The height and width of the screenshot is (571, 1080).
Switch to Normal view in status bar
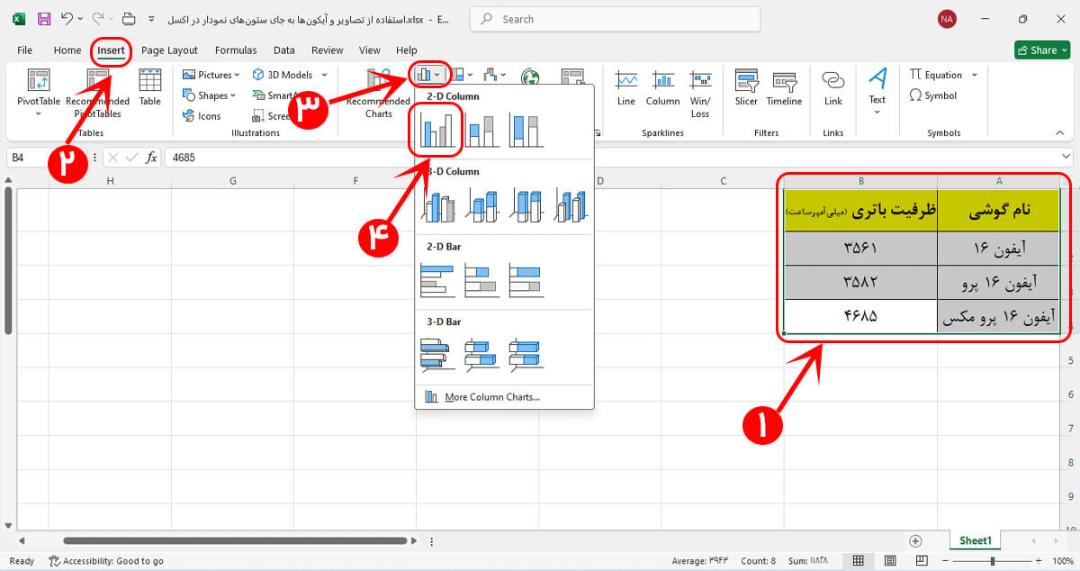[x=858, y=561]
